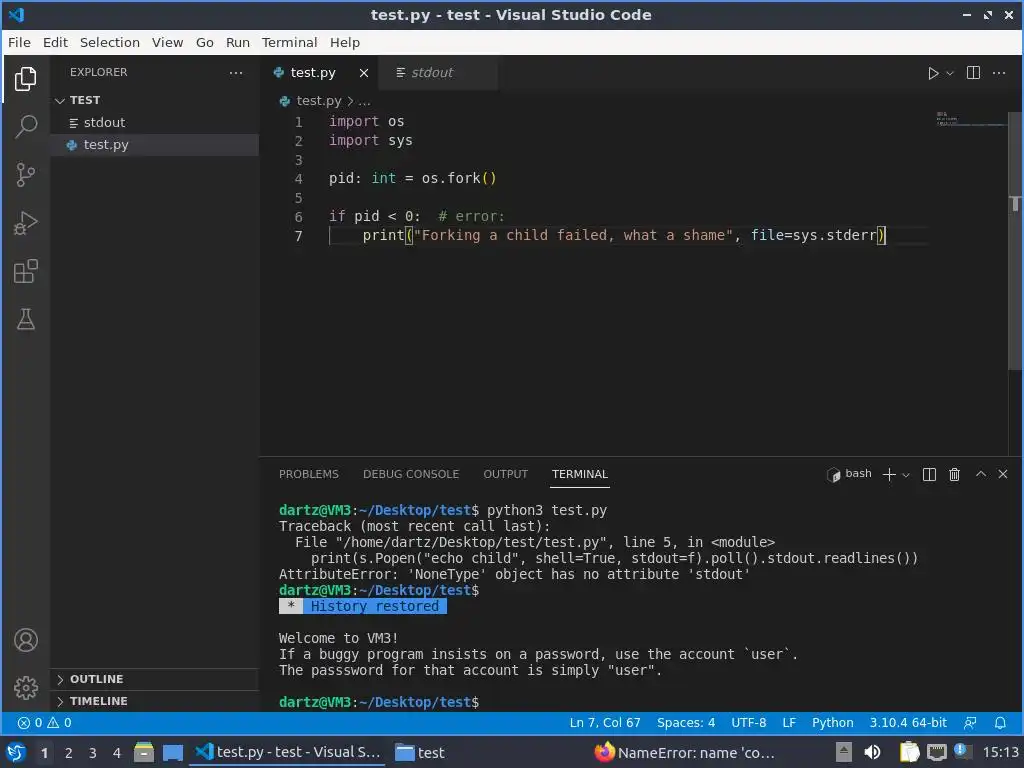Switch to the OUTPUT panel tab
Image resolution: width=1024 pixels, height=768 pixels.
505,474
